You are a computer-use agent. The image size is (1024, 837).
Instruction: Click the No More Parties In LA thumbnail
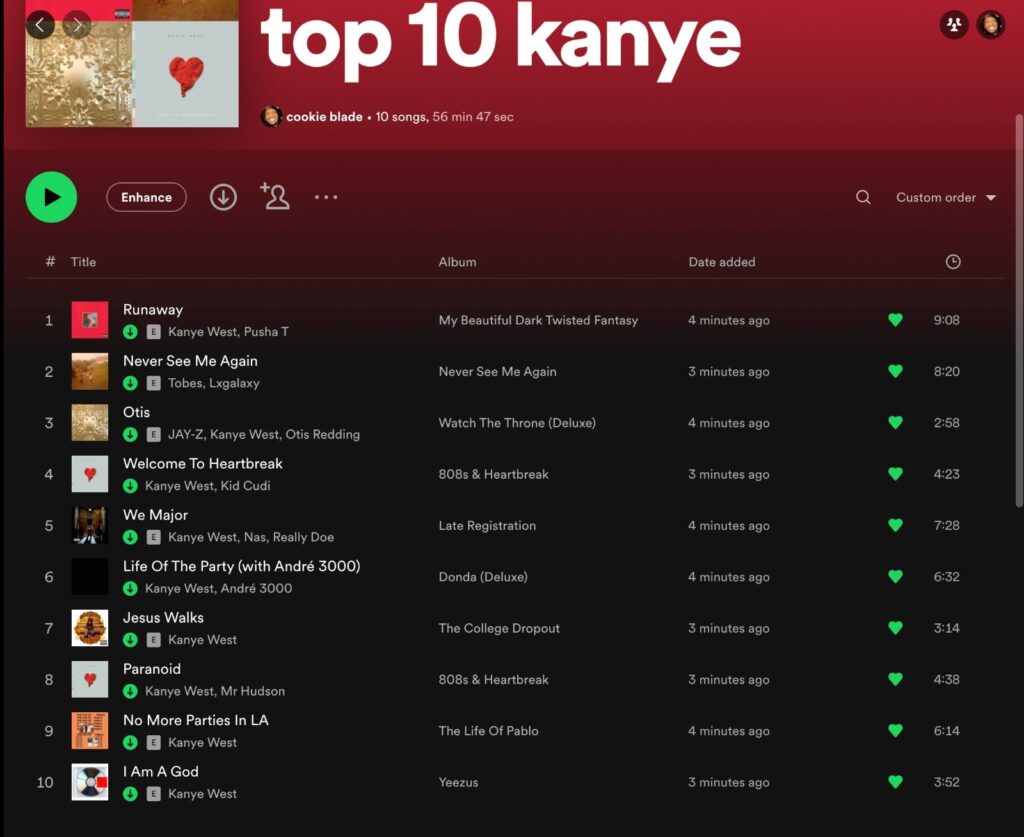pos(89,731)
